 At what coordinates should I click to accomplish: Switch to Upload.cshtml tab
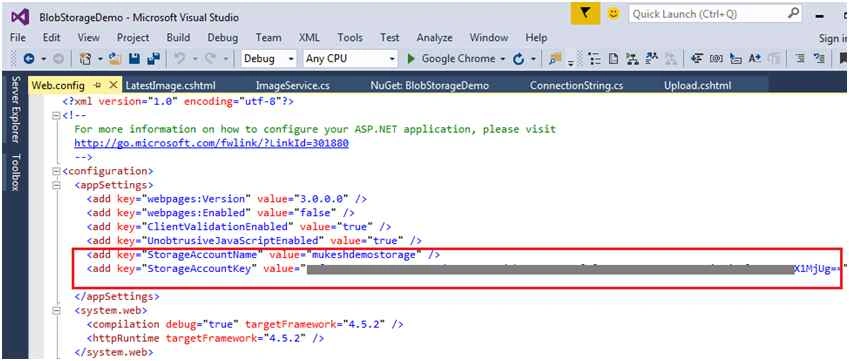tap(697, 86)
